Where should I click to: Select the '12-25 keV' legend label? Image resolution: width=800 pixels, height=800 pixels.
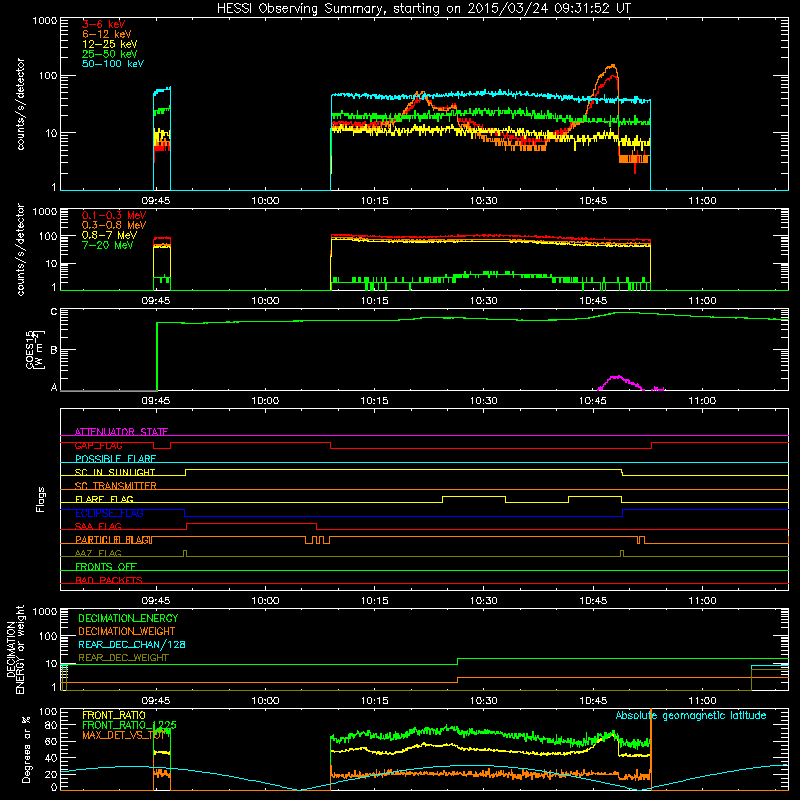(110, 44)
